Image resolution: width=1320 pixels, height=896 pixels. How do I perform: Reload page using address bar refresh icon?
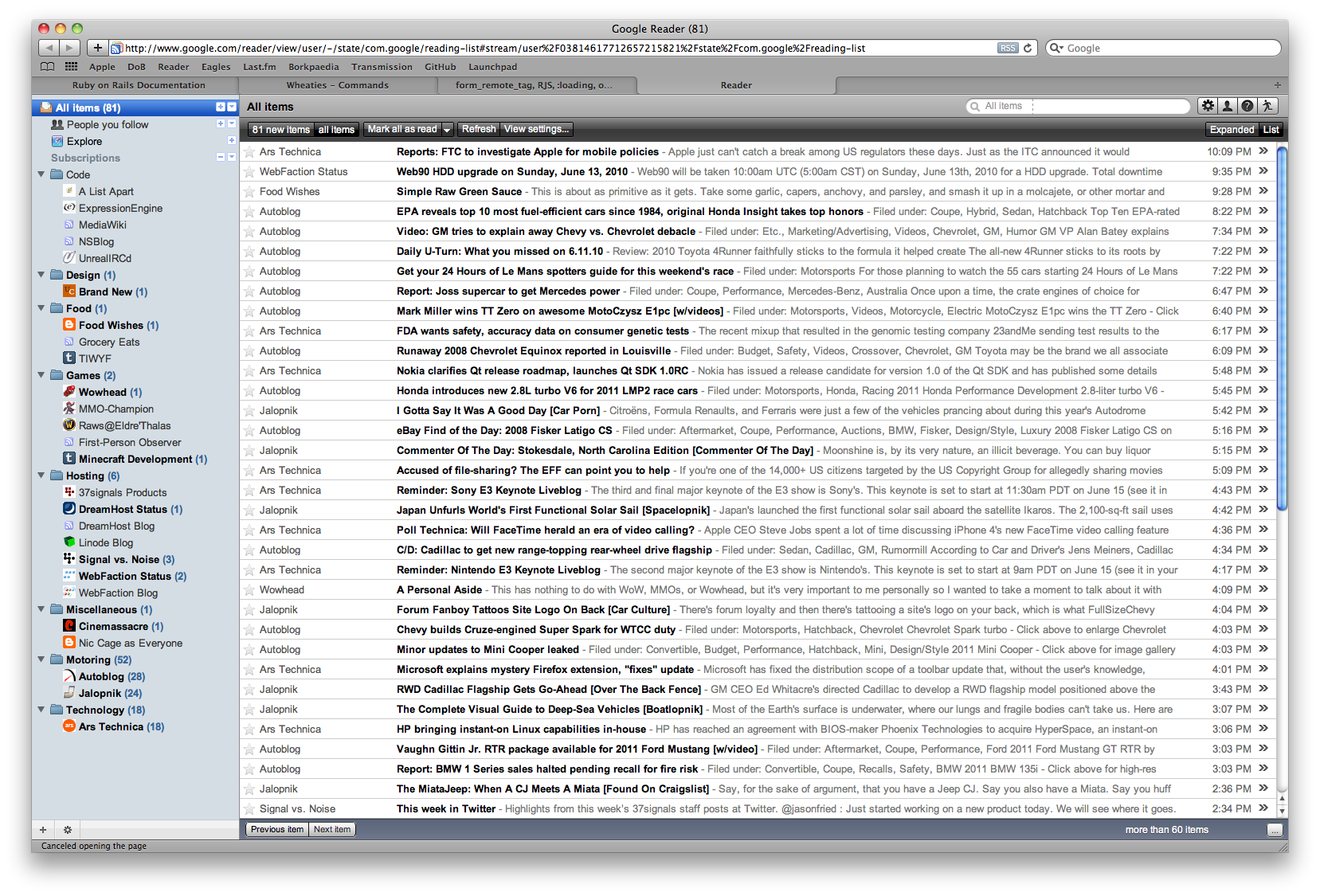pyautogui.click(x=1028, y=48)
